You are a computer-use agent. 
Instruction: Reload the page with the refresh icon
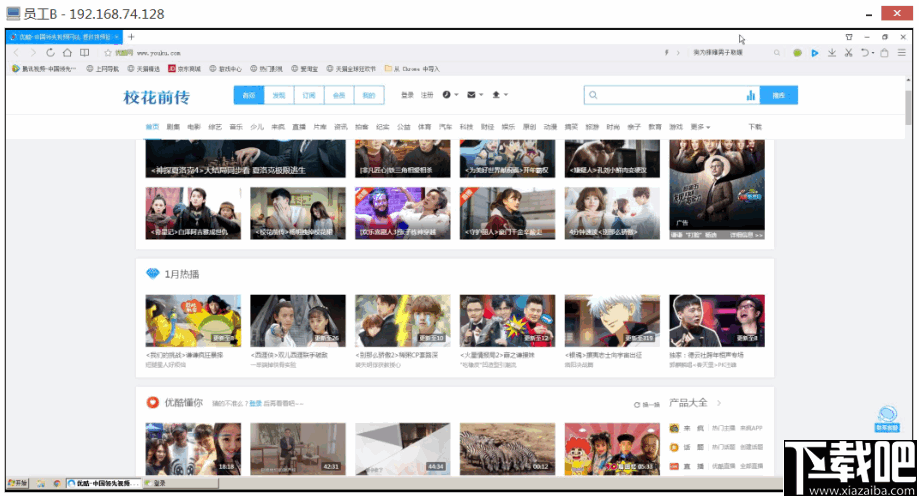50,53
